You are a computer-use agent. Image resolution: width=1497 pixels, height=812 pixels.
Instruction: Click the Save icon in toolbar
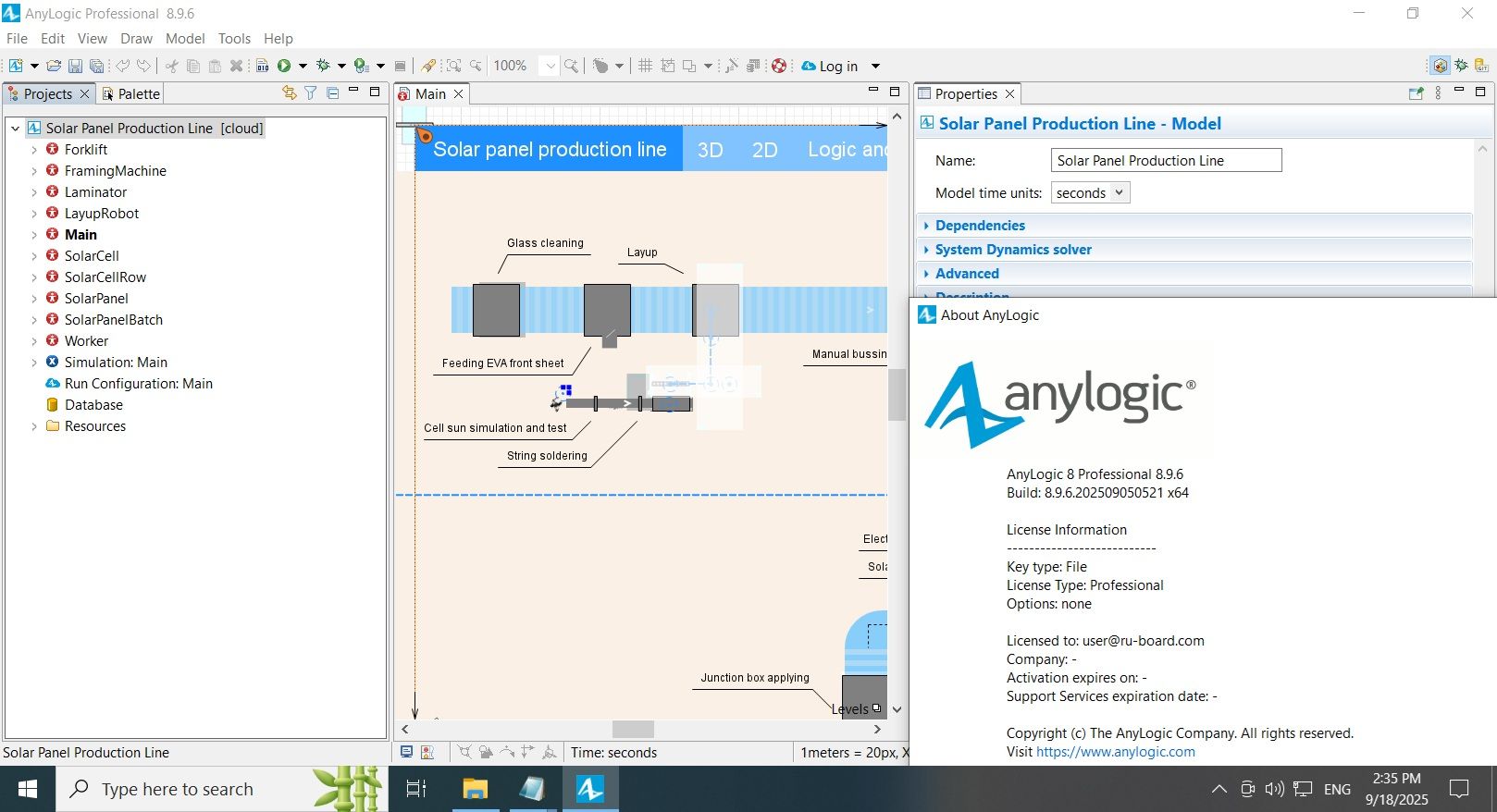(x=75, y=66)
